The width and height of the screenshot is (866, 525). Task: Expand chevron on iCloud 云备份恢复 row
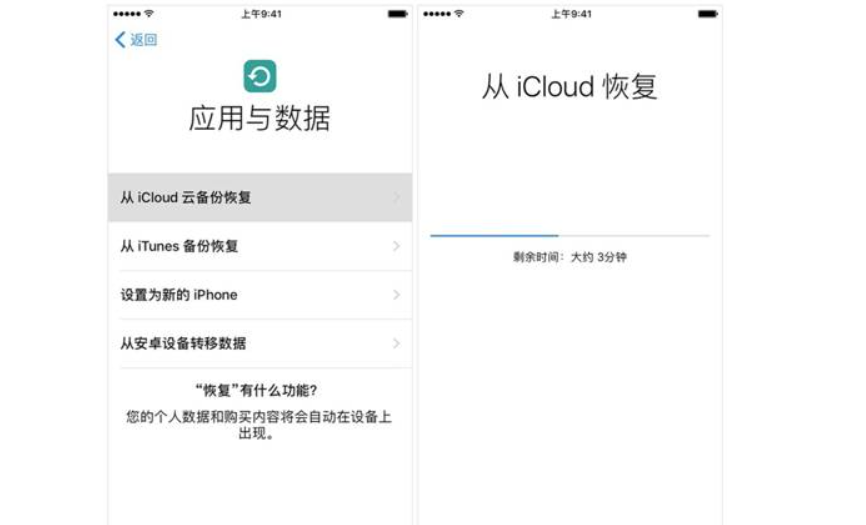tap(397, 198)
